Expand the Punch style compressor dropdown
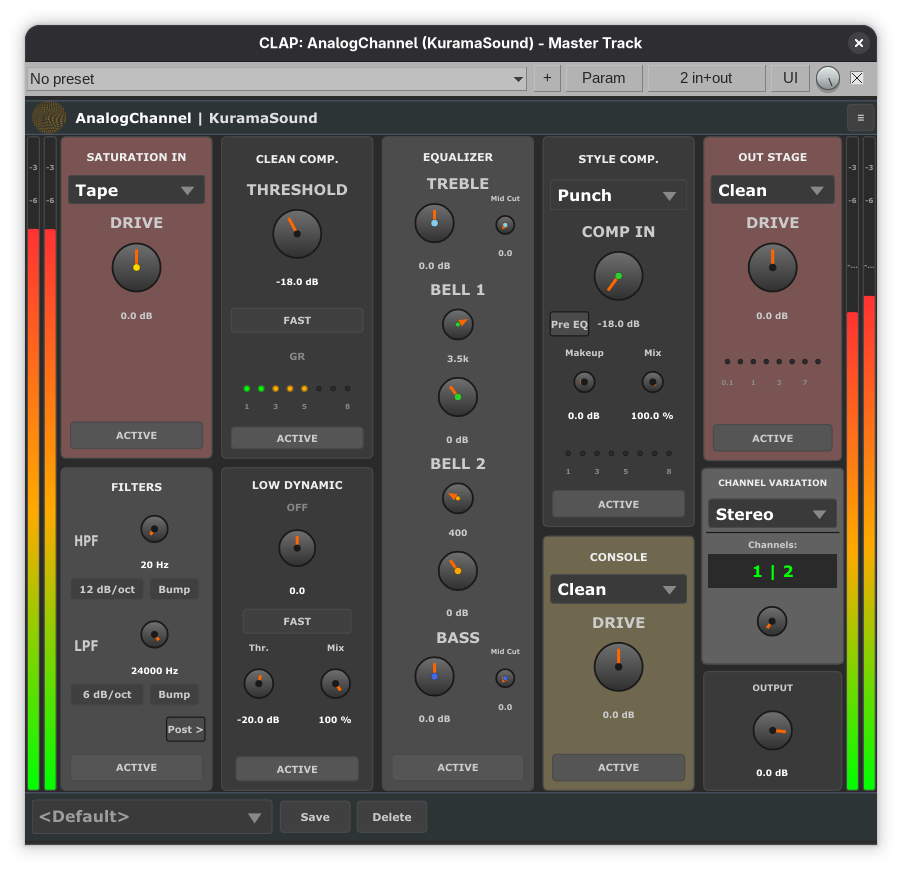Viewport: 902px width, 870px height. click(618, 195)
